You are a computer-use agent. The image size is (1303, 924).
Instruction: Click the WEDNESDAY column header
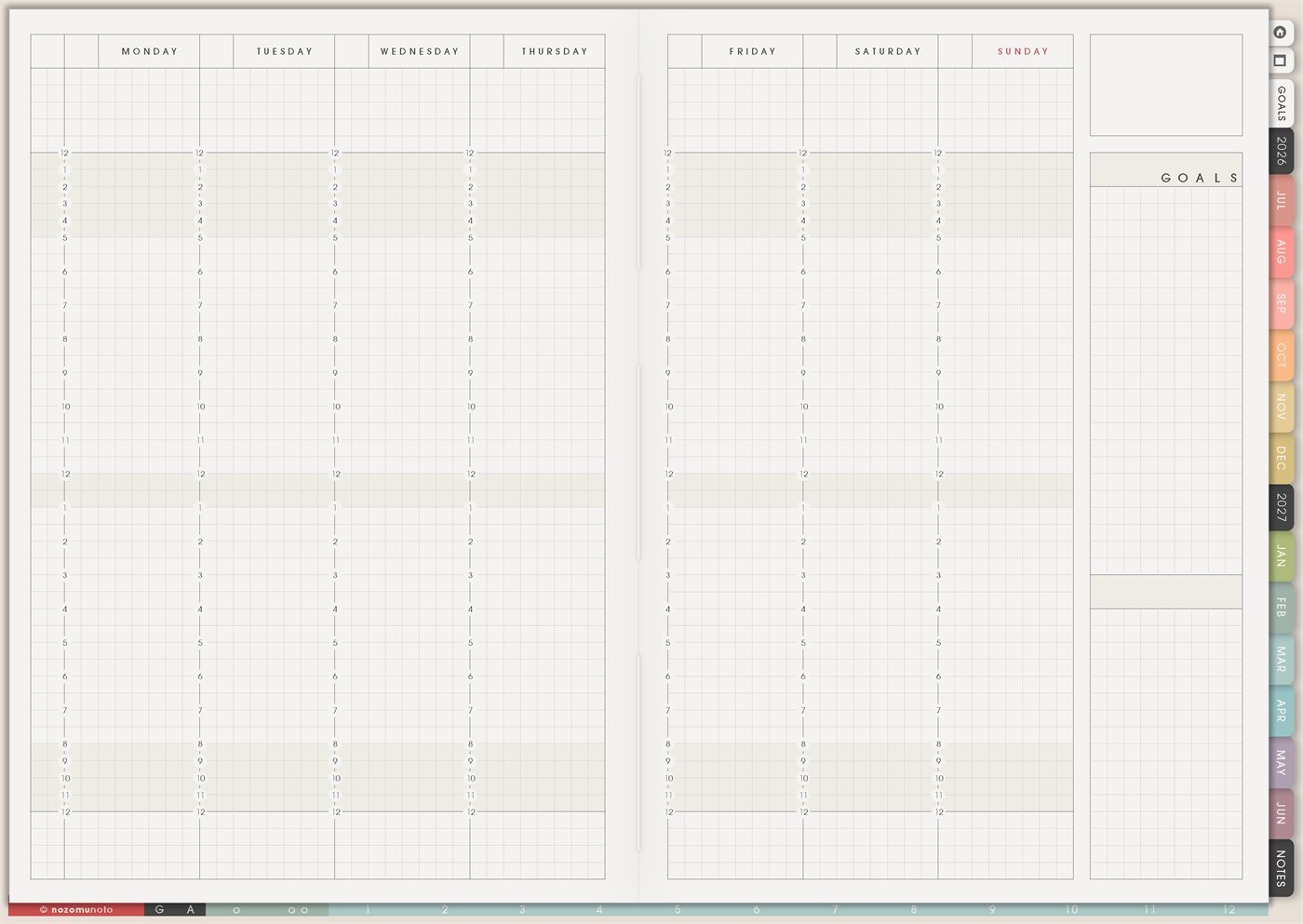click(420, 51)
